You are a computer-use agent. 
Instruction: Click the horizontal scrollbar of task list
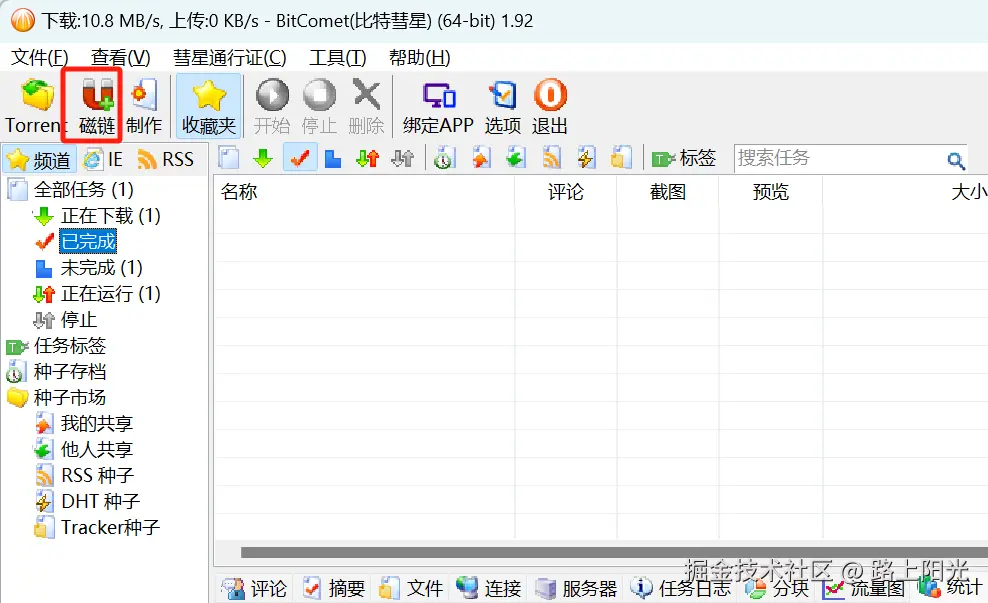[614, 553]
